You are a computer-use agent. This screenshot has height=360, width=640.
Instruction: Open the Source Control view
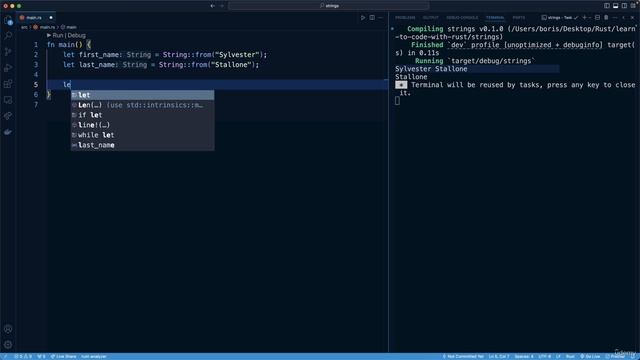click(x=8, y=52)
